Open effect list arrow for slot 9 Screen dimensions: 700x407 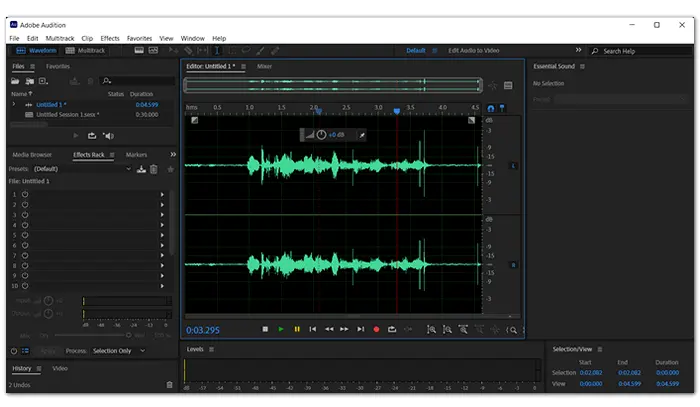click(x=162, y=276)
